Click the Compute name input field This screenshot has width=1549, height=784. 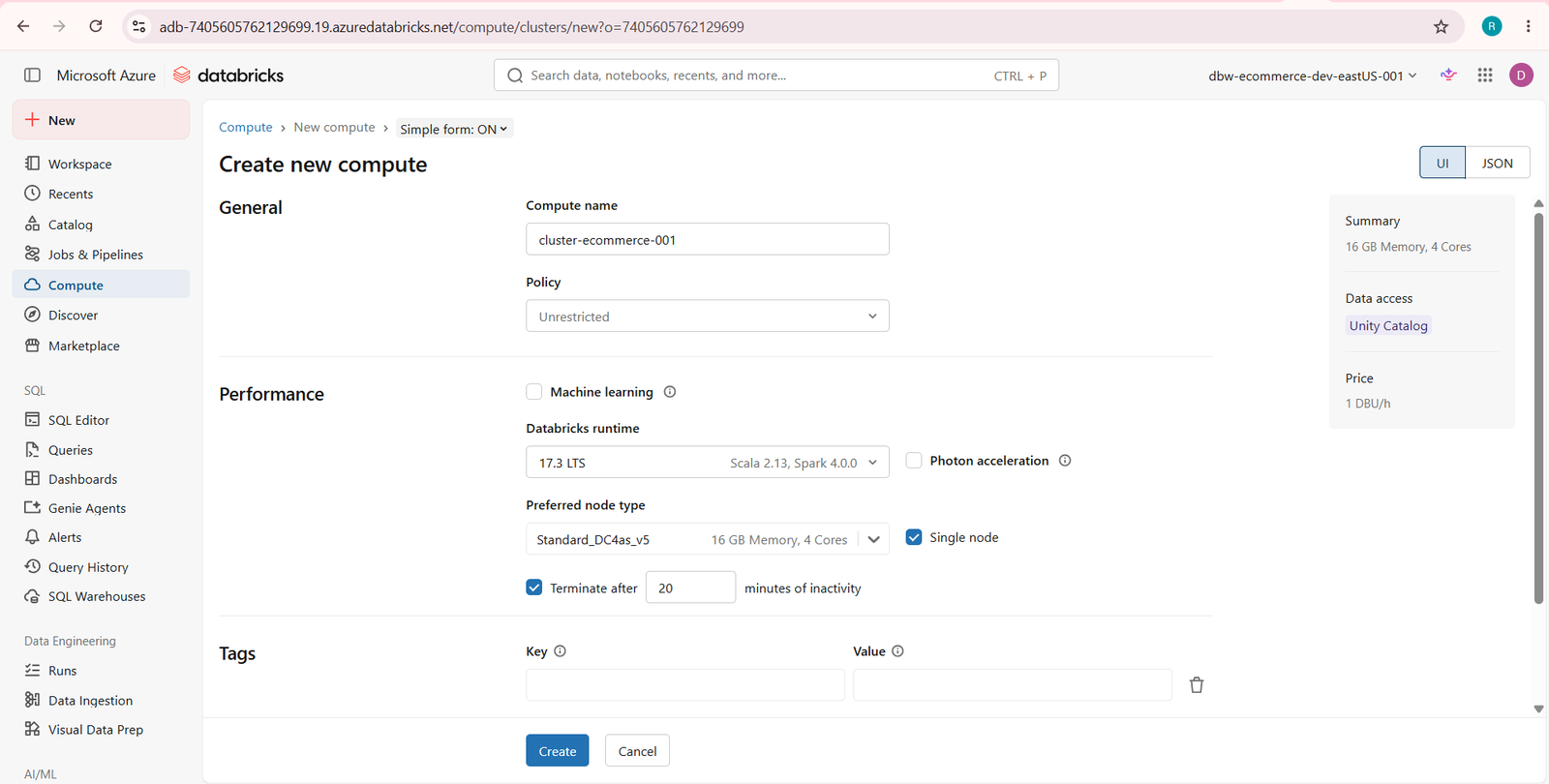pos(707,239)
